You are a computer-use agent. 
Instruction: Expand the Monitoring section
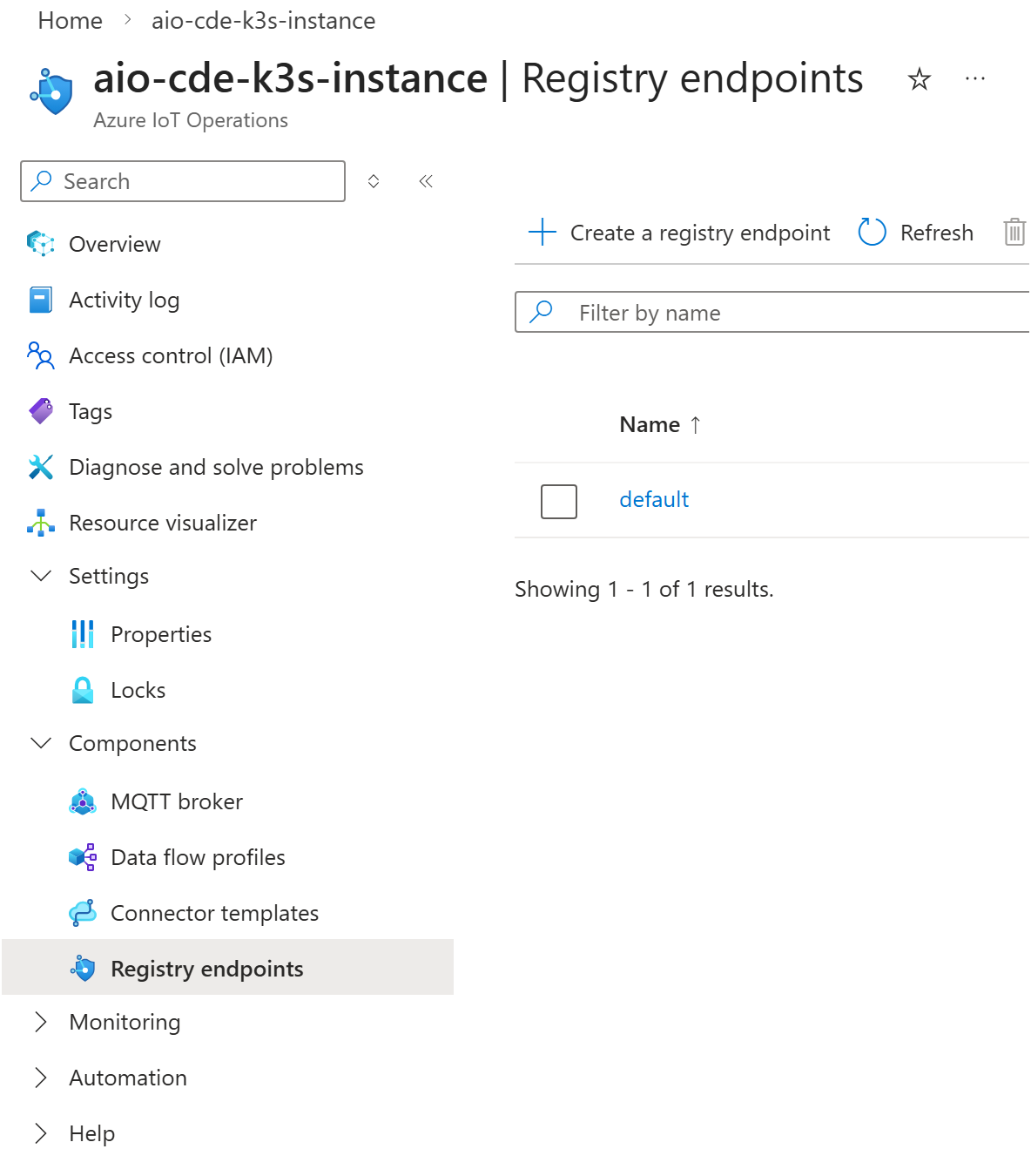pos(41,1022)
